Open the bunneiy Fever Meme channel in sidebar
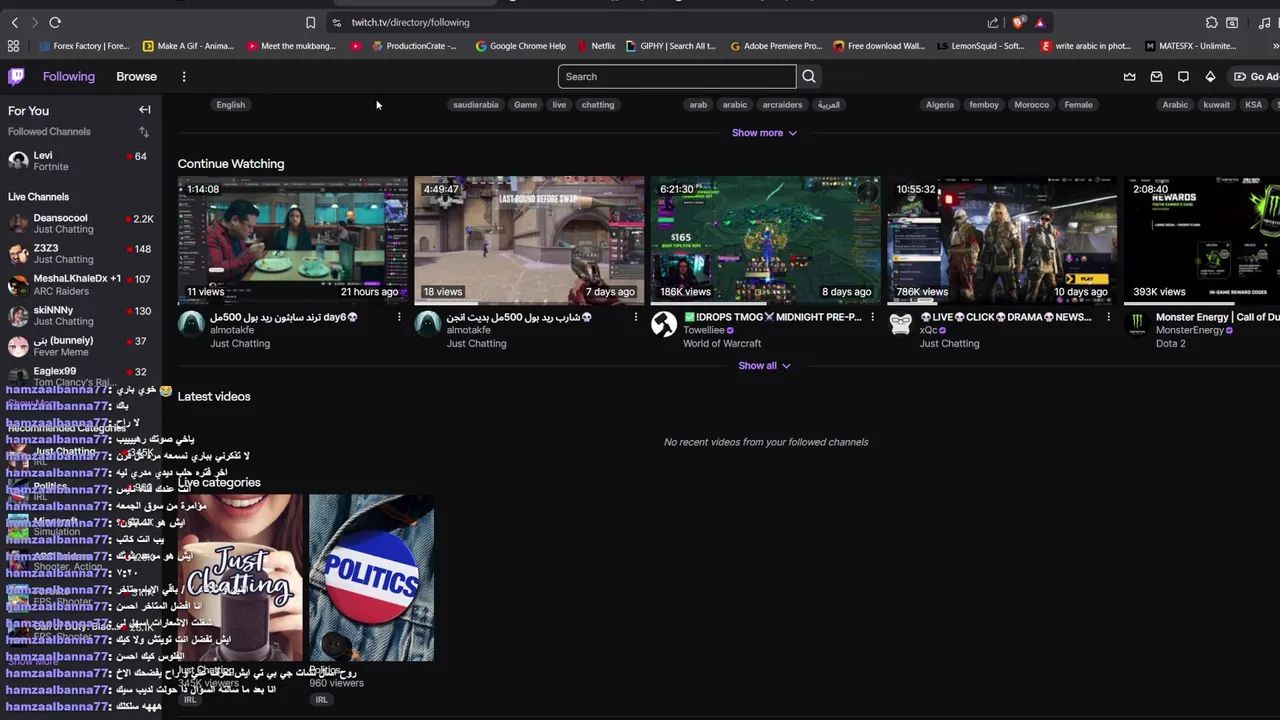The image size is (1280, 720). point(80,346)
